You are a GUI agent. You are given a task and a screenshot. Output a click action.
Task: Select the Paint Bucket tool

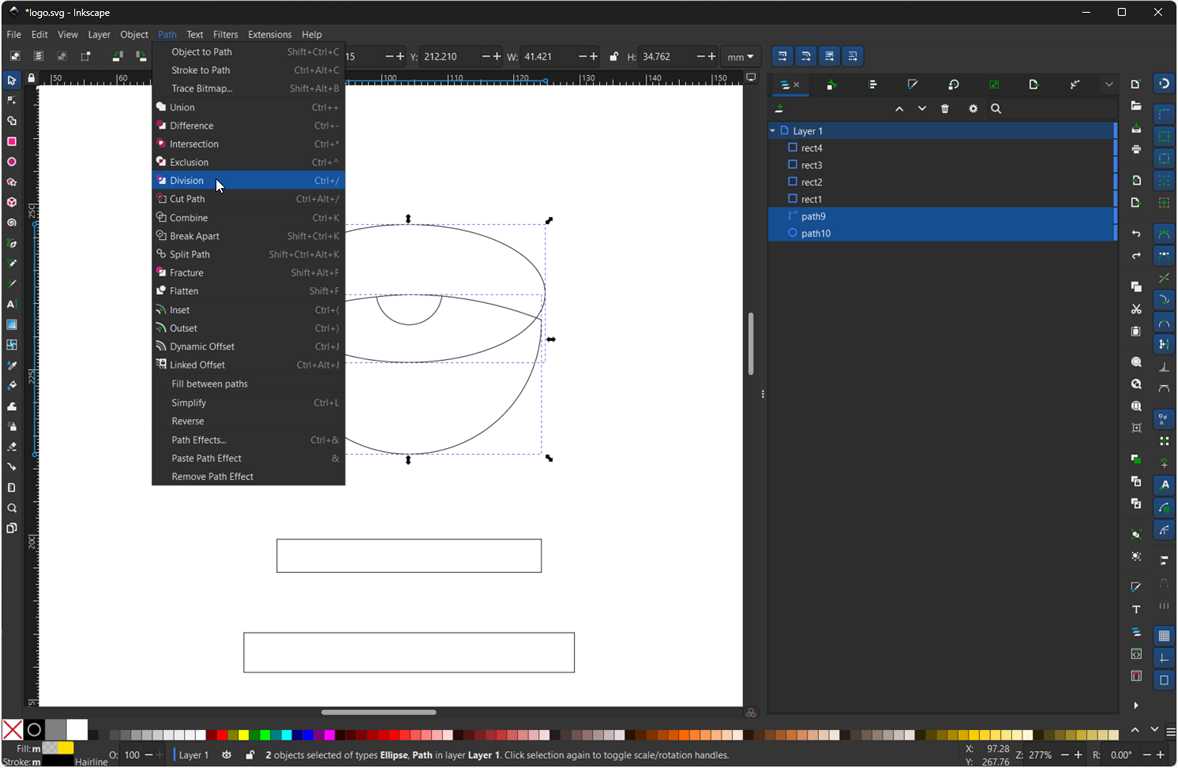pyautogui.click(x=11, y=386)
